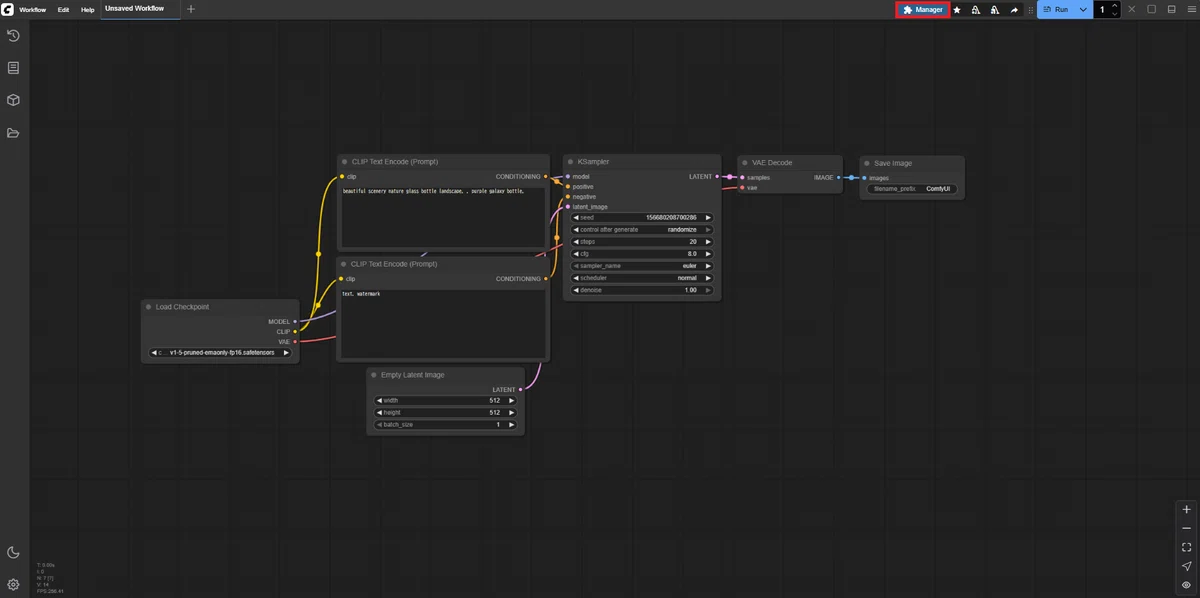This screenshot has height=598, width=1200.
Task: Open the workflows folder sidebar icon
Action: click(13, 133)
